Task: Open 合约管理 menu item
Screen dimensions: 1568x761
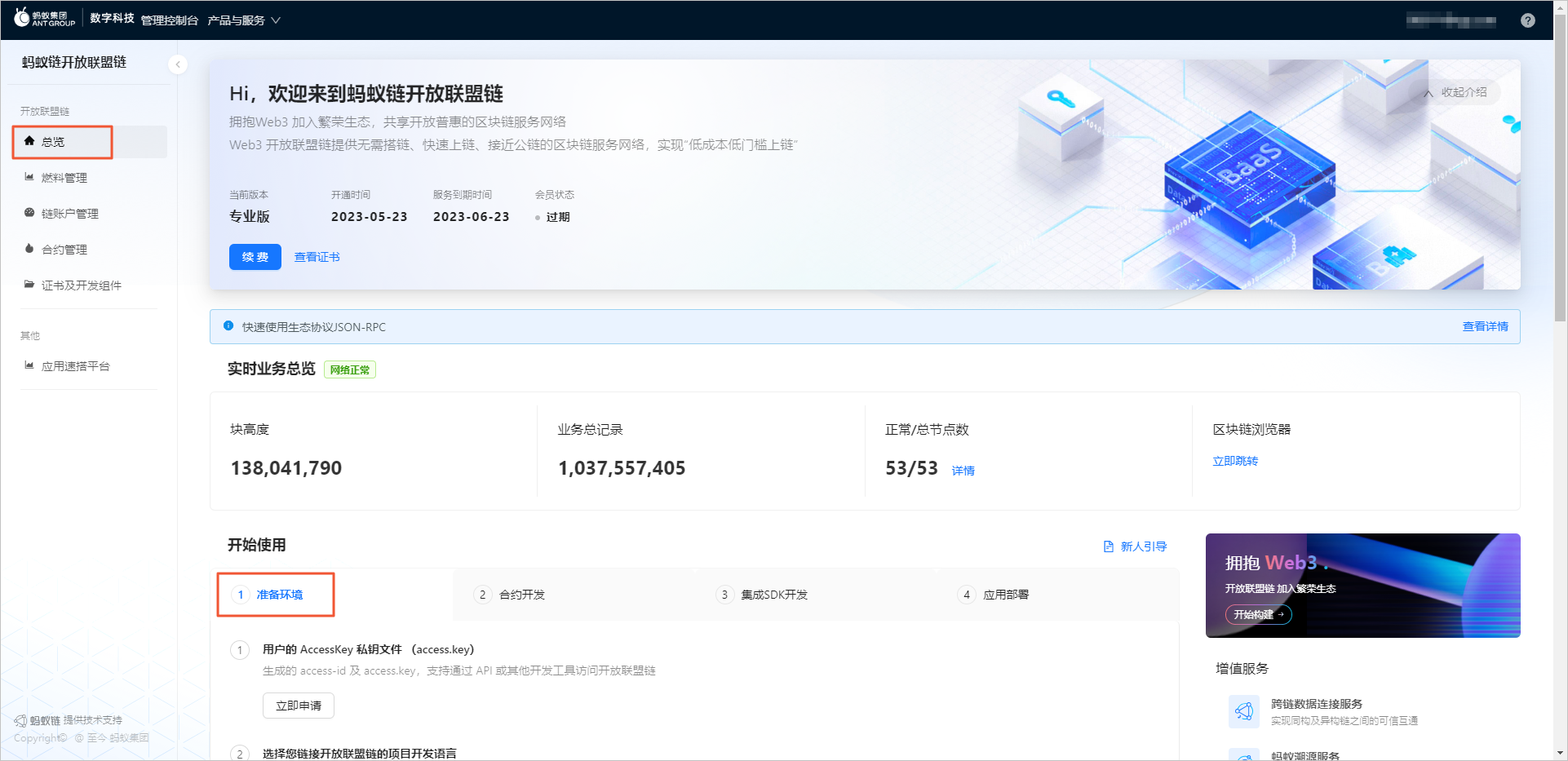Action: click(90, 250)
